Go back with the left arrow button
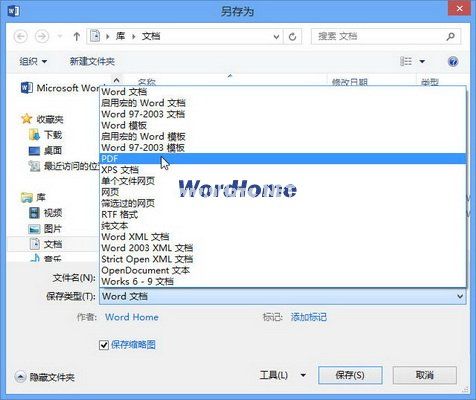 point(21,36)
